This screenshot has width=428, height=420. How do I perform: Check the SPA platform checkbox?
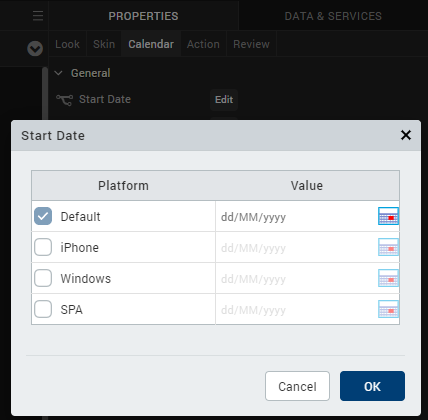coord(43,309)
